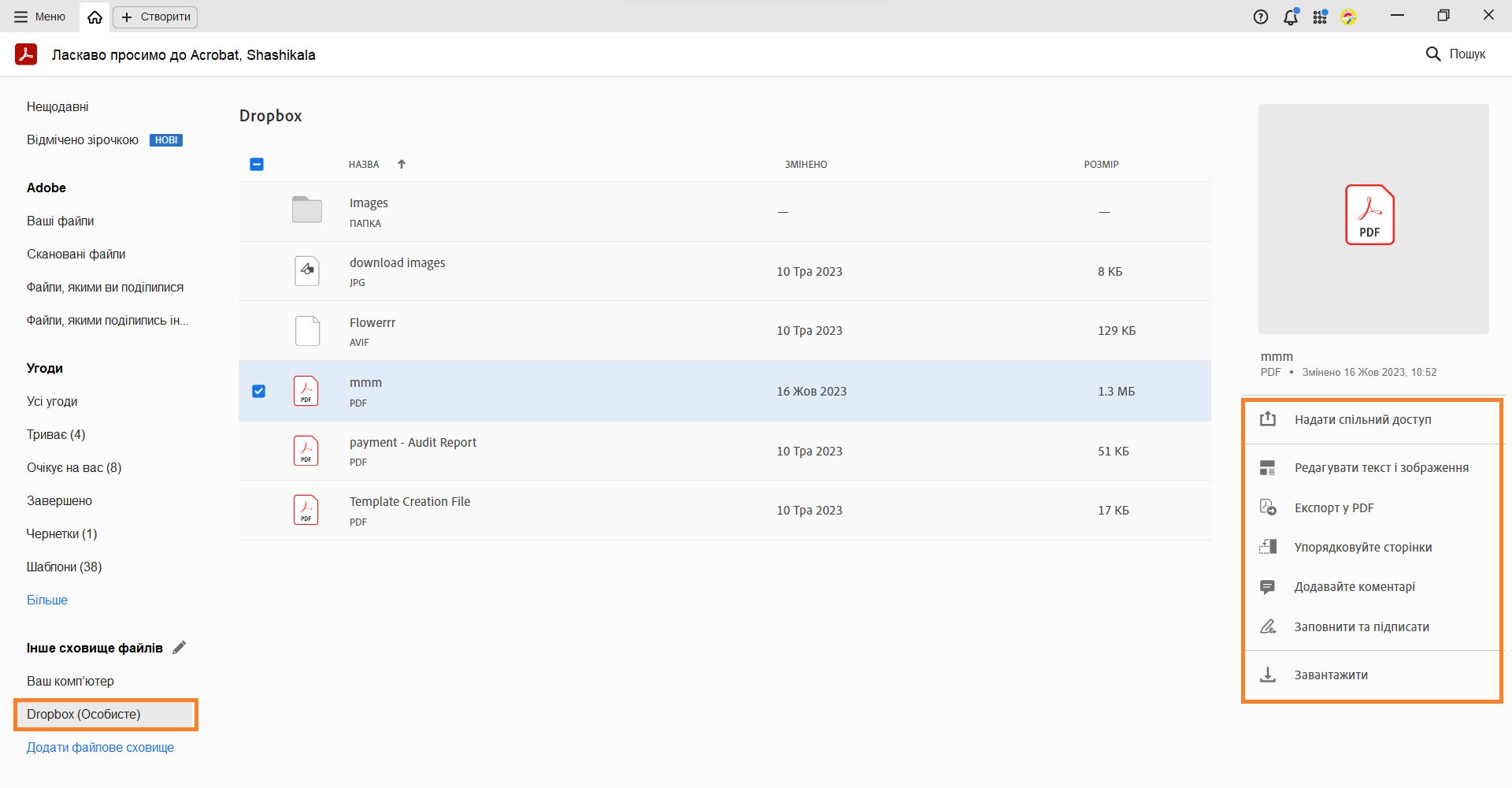1512x788 pixels.
Task: Click the Пошук search field
Action: 1456,54
